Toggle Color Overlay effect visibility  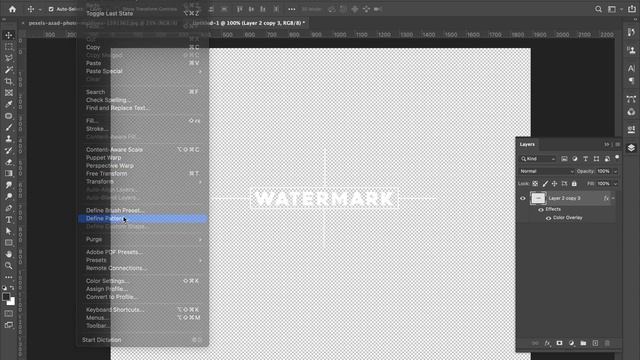tap(548, 218)
